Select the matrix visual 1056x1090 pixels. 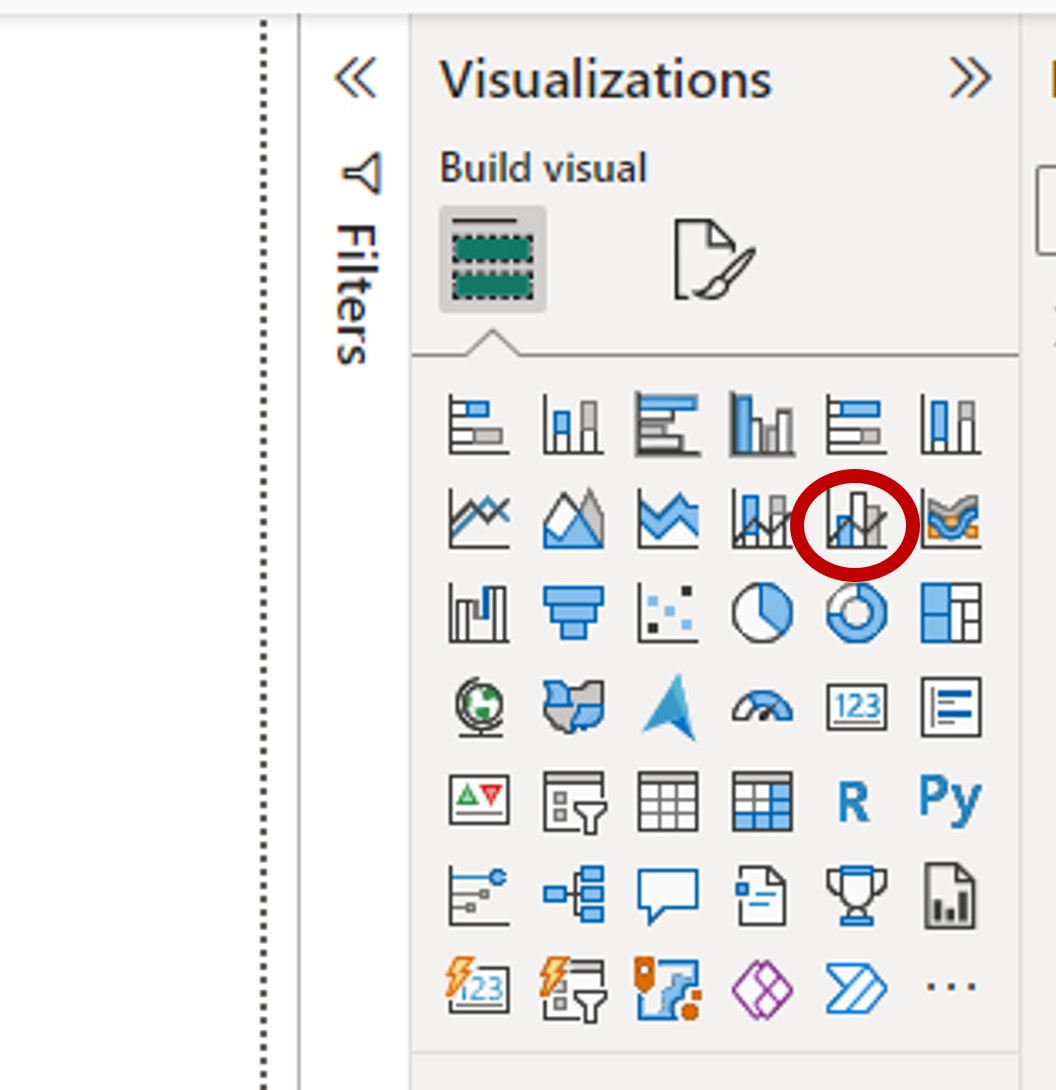click(760, 800)
